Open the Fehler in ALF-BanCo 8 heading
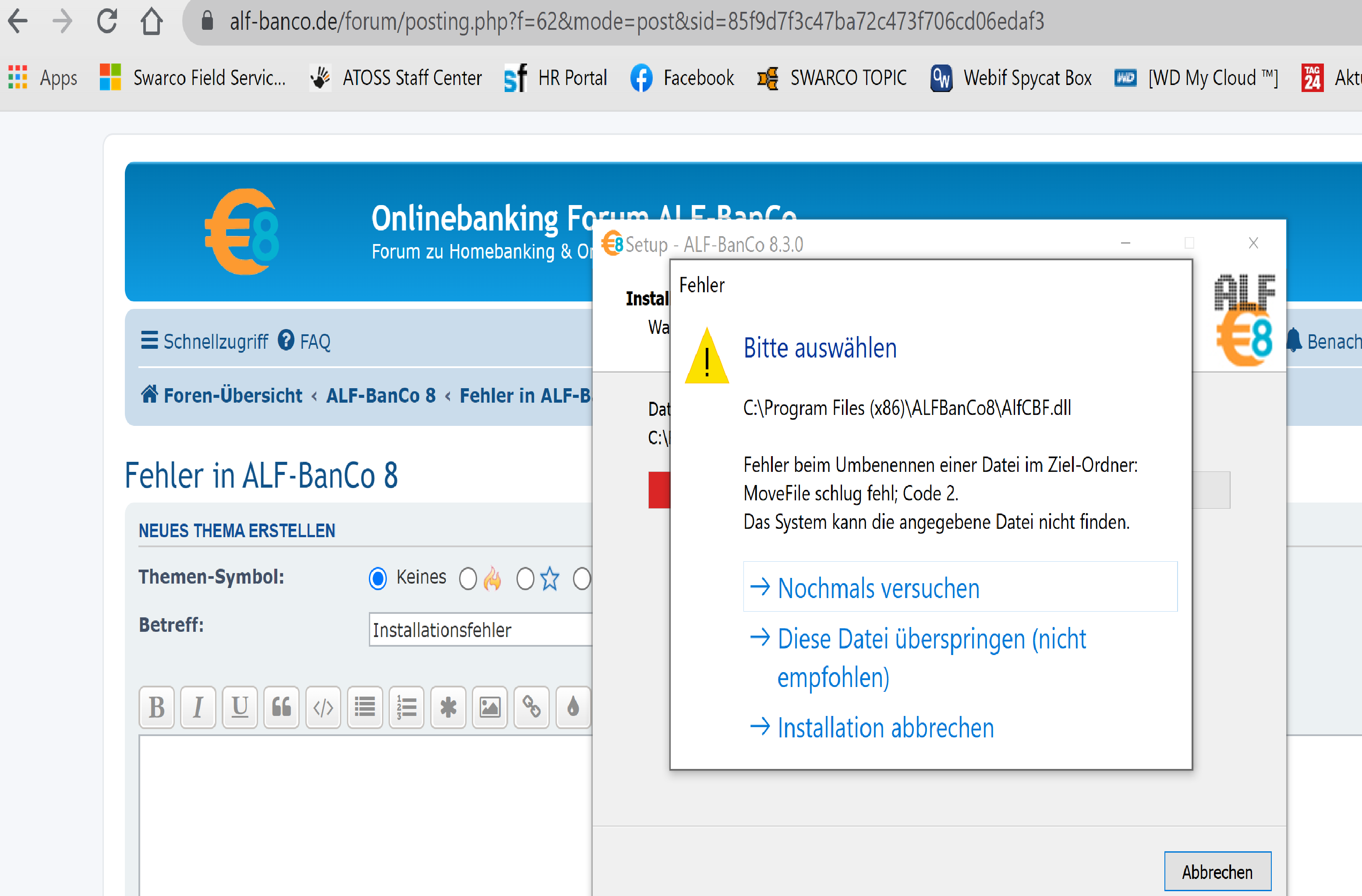Screen dimensions: 1362x896 [261, 475]
